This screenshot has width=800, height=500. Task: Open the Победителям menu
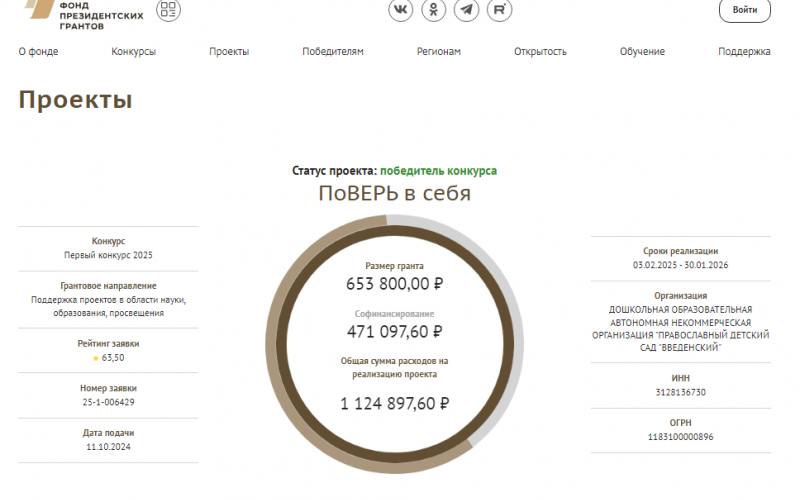[x=333, y=52]
